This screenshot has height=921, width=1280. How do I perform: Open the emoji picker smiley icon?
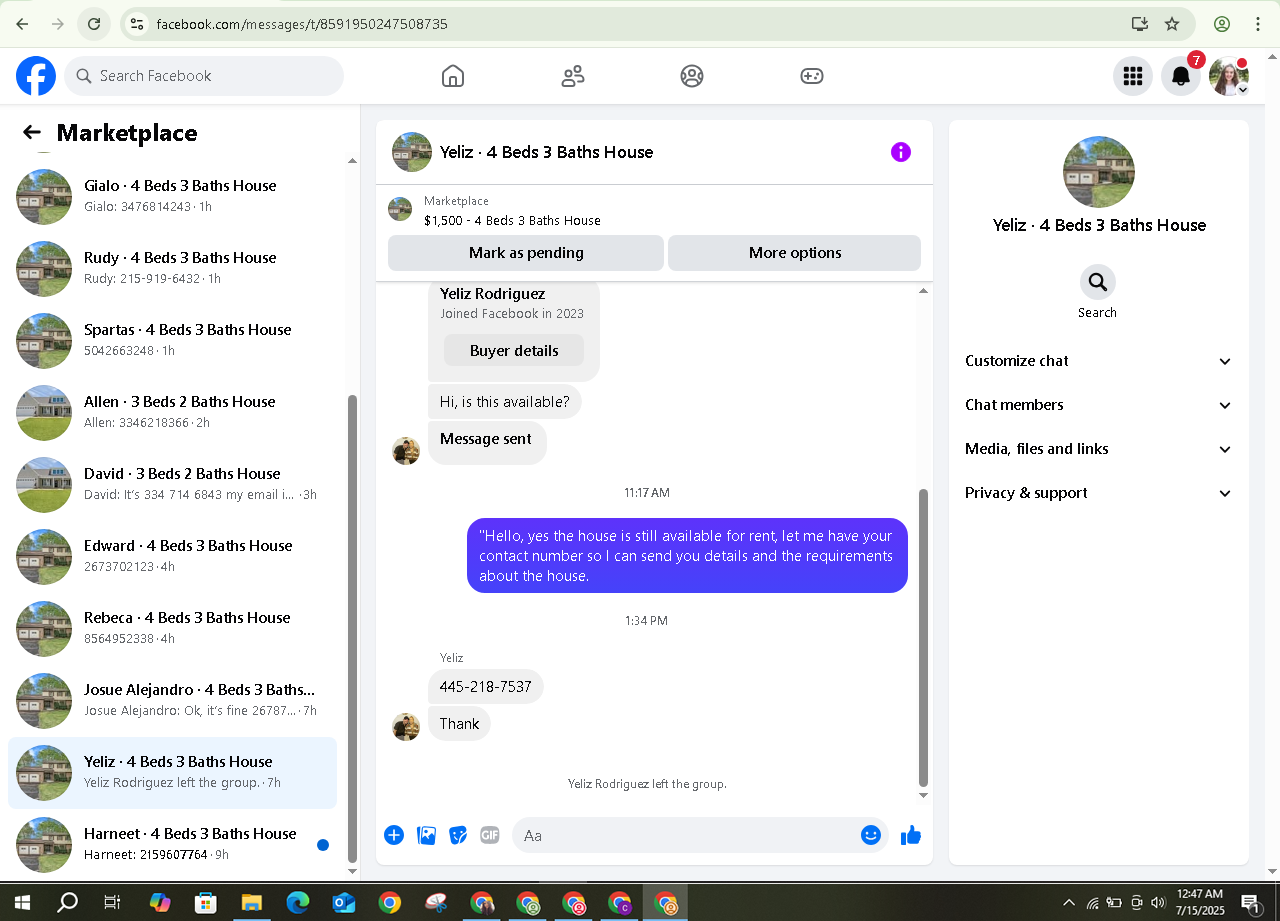[x=871, y=835]
